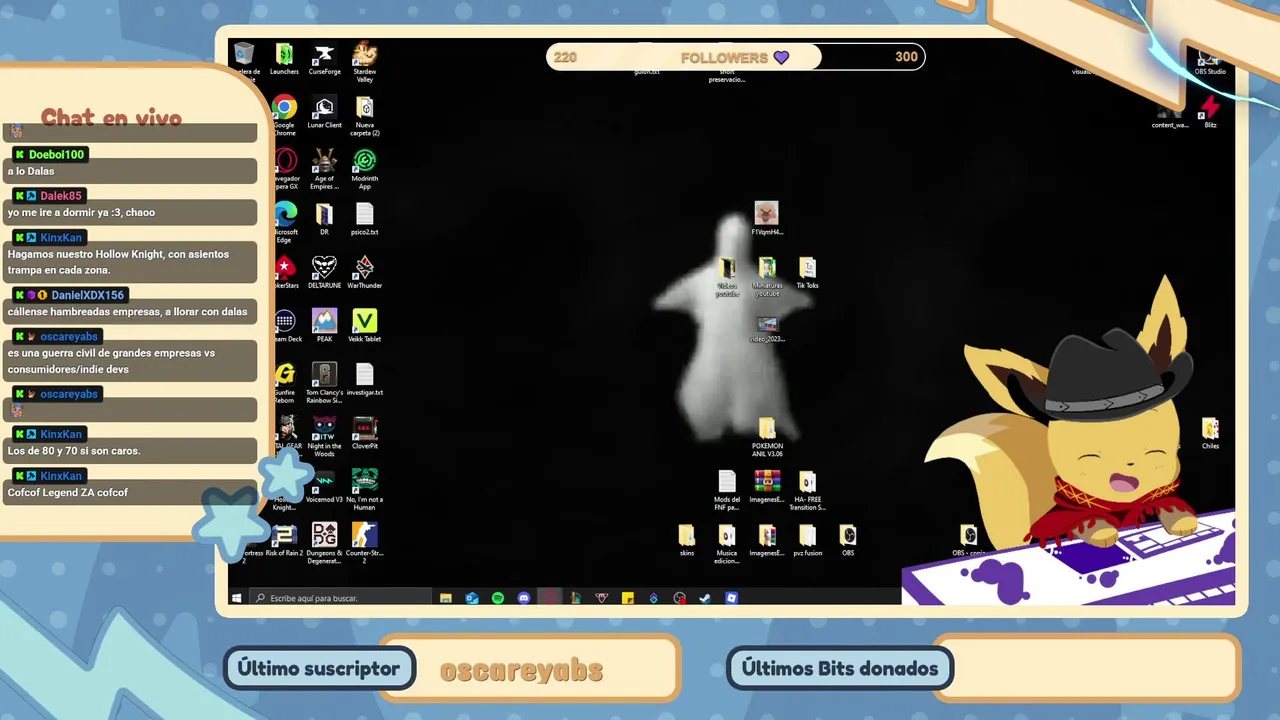Open Discord from the taskbar

(x=524, y=598)
